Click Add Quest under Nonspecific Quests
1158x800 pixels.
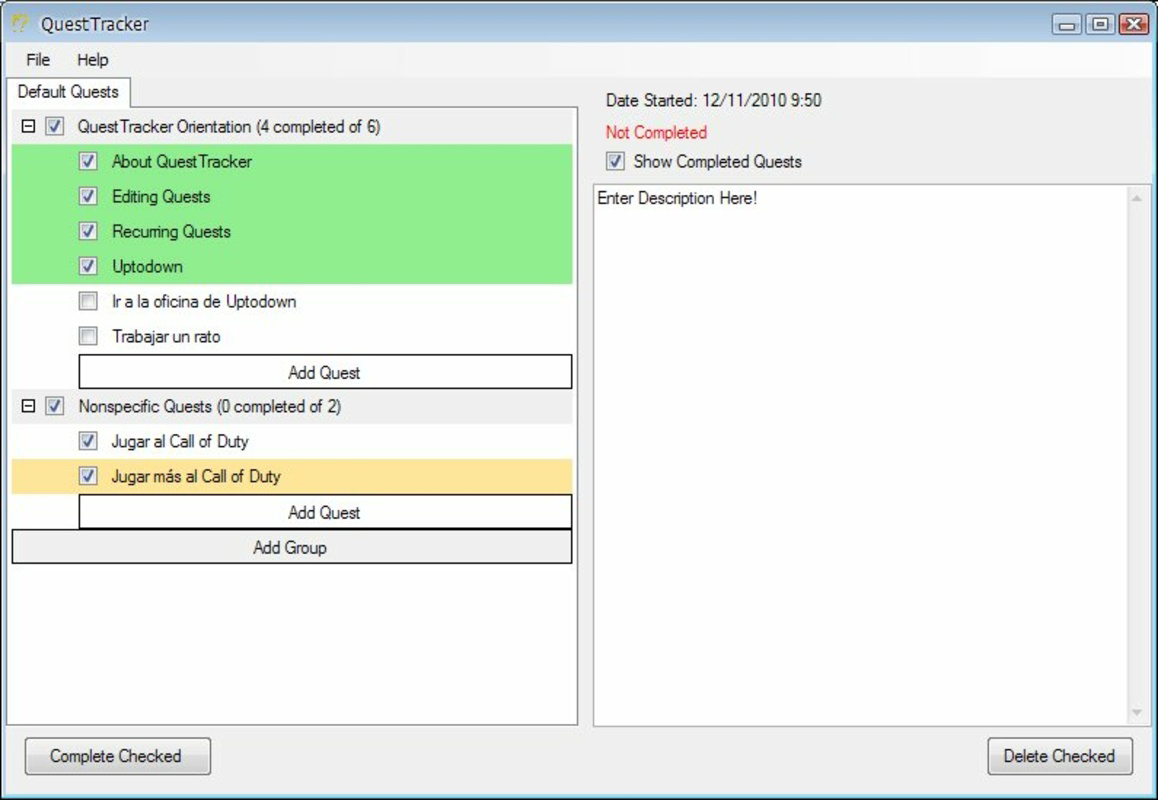[325, 512]
